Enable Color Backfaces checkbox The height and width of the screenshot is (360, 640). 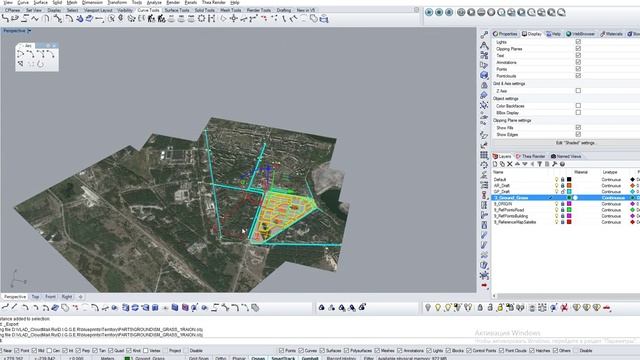[578, 106]
